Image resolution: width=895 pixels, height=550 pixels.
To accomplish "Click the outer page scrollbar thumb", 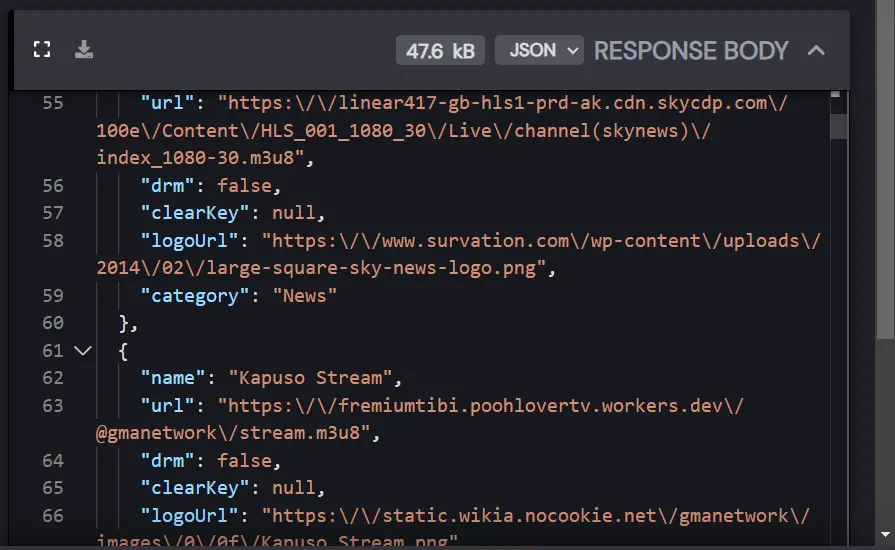I will point(886,169).
